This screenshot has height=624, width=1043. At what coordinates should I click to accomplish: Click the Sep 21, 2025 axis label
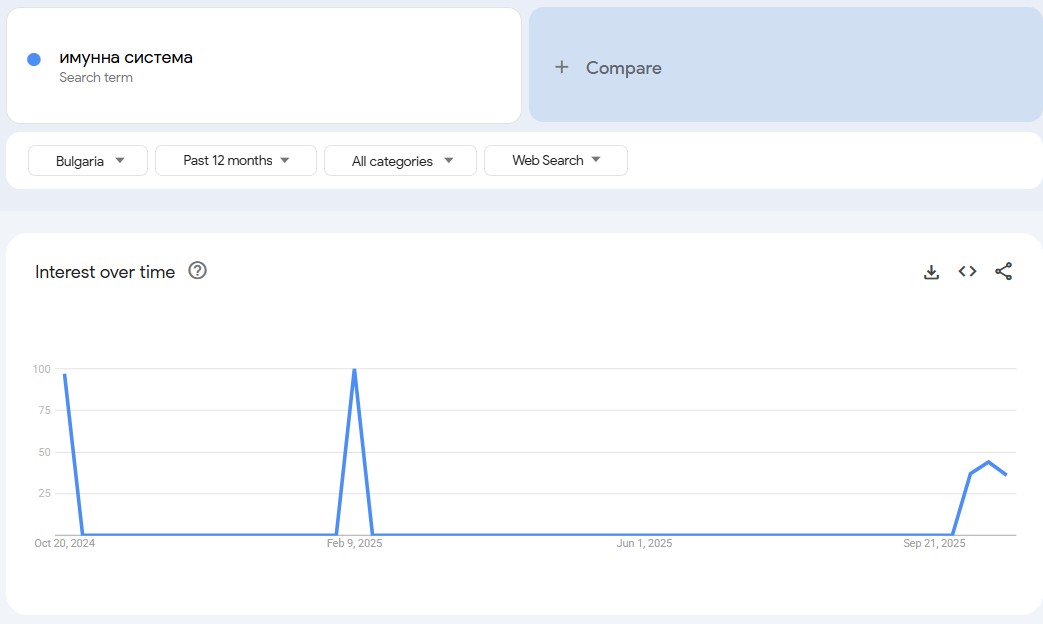pos(934,544)
